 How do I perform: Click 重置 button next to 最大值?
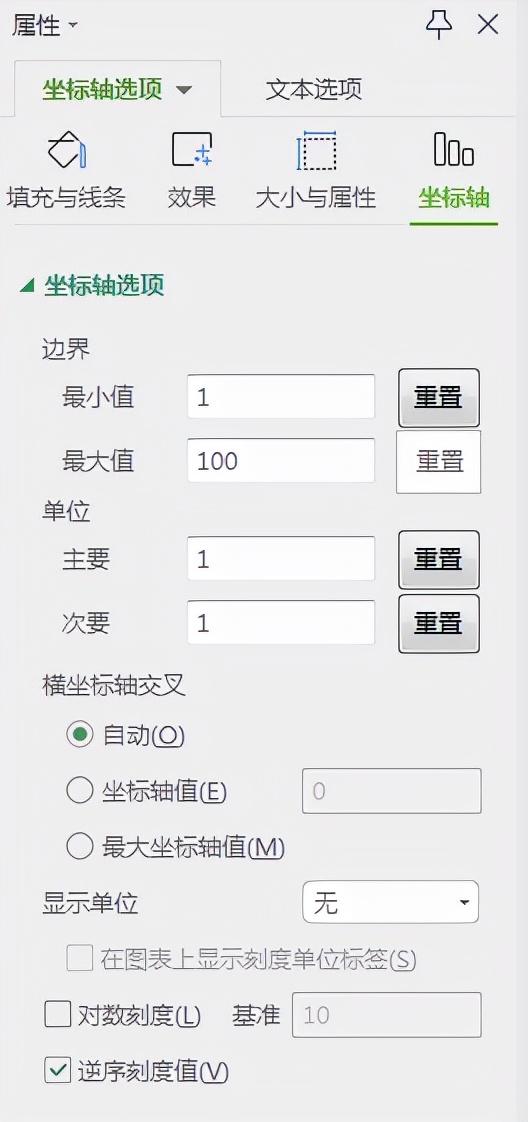point(439,462)
